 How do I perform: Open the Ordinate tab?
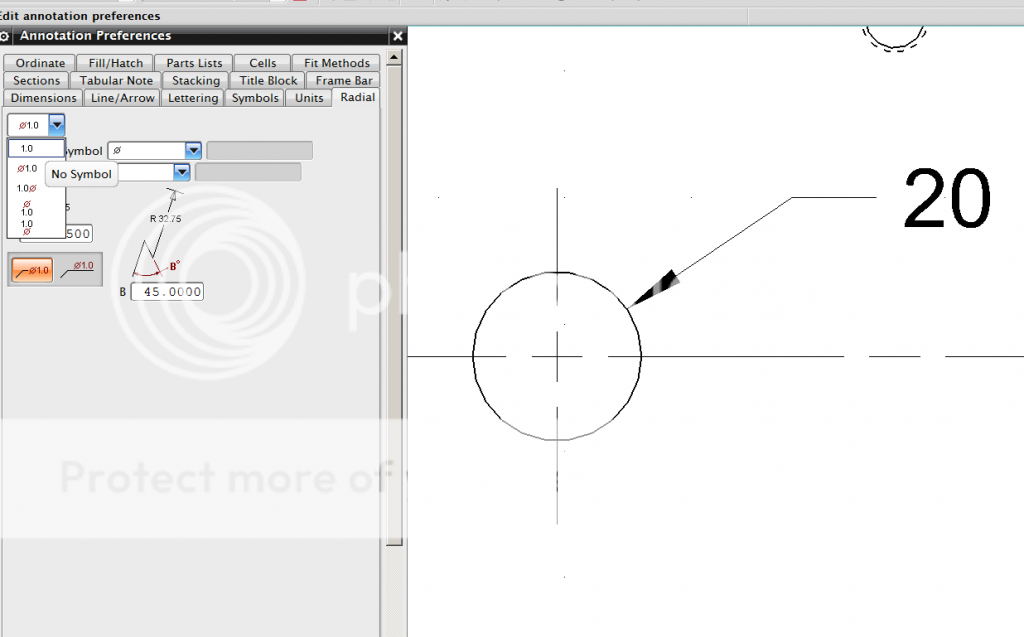click(40, 63)
